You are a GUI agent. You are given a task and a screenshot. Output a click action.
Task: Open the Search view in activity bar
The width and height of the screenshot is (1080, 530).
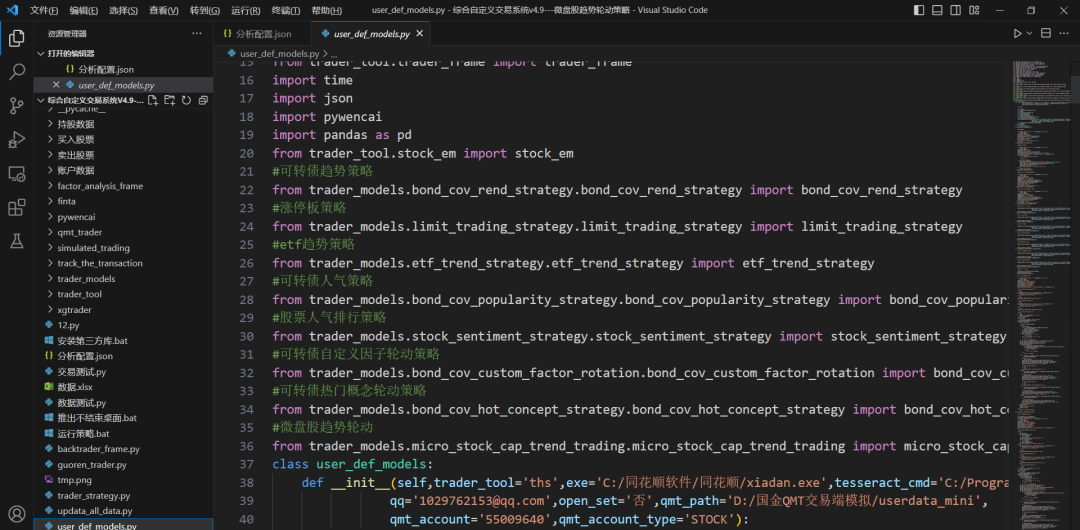tap(17, 72)
